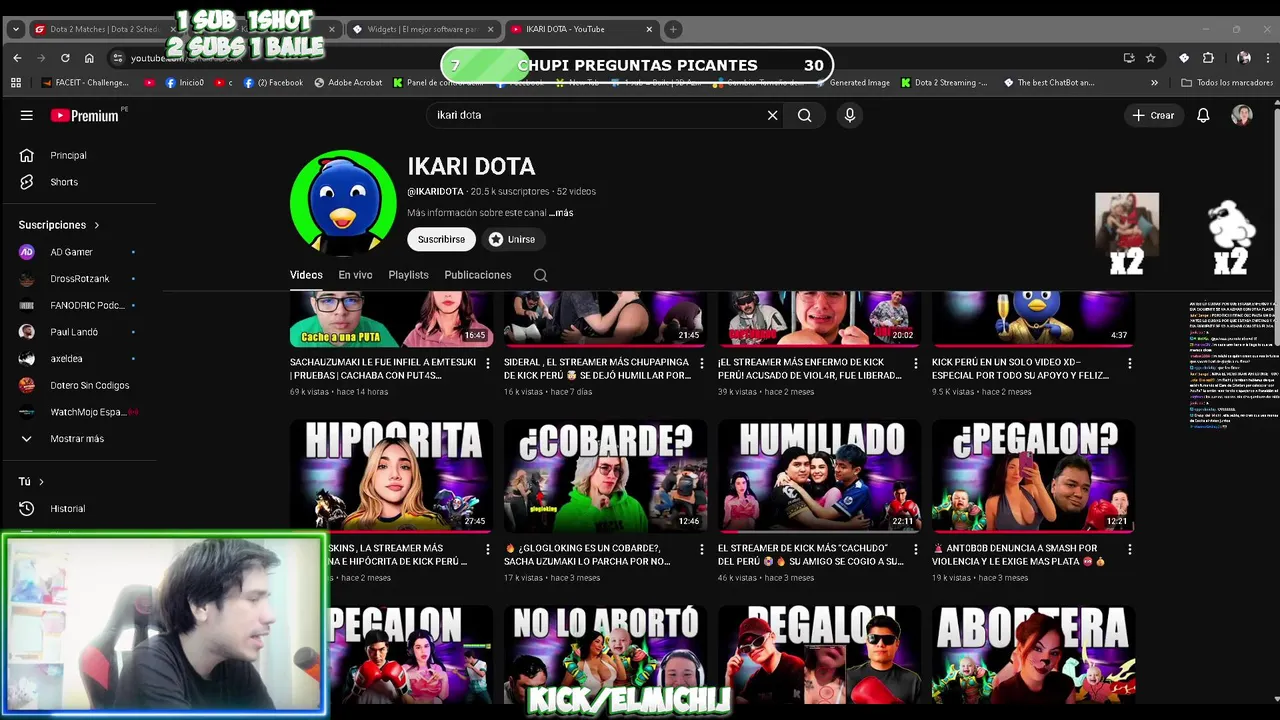Open the Todos los marcadores folder

[x=1227, y=83]
